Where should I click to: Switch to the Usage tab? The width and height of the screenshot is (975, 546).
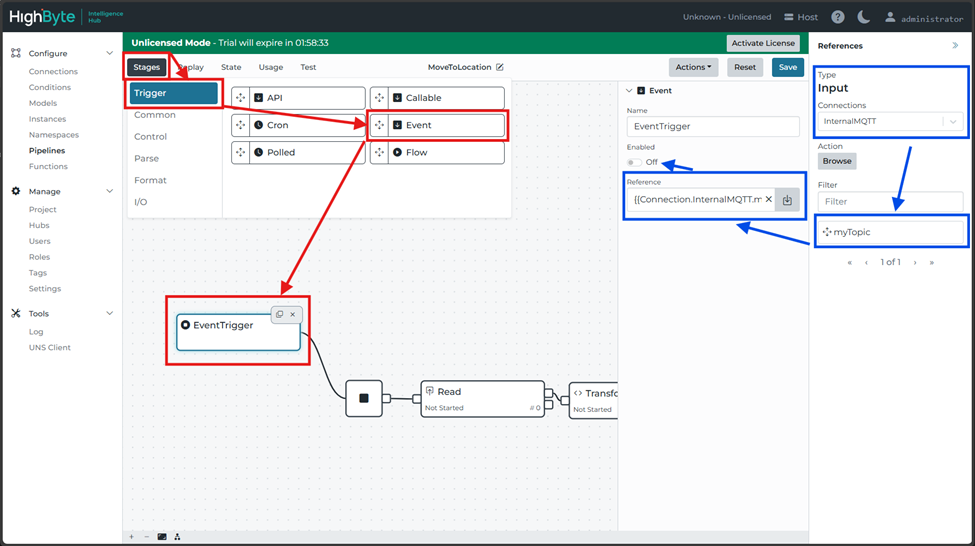(270, 67)
